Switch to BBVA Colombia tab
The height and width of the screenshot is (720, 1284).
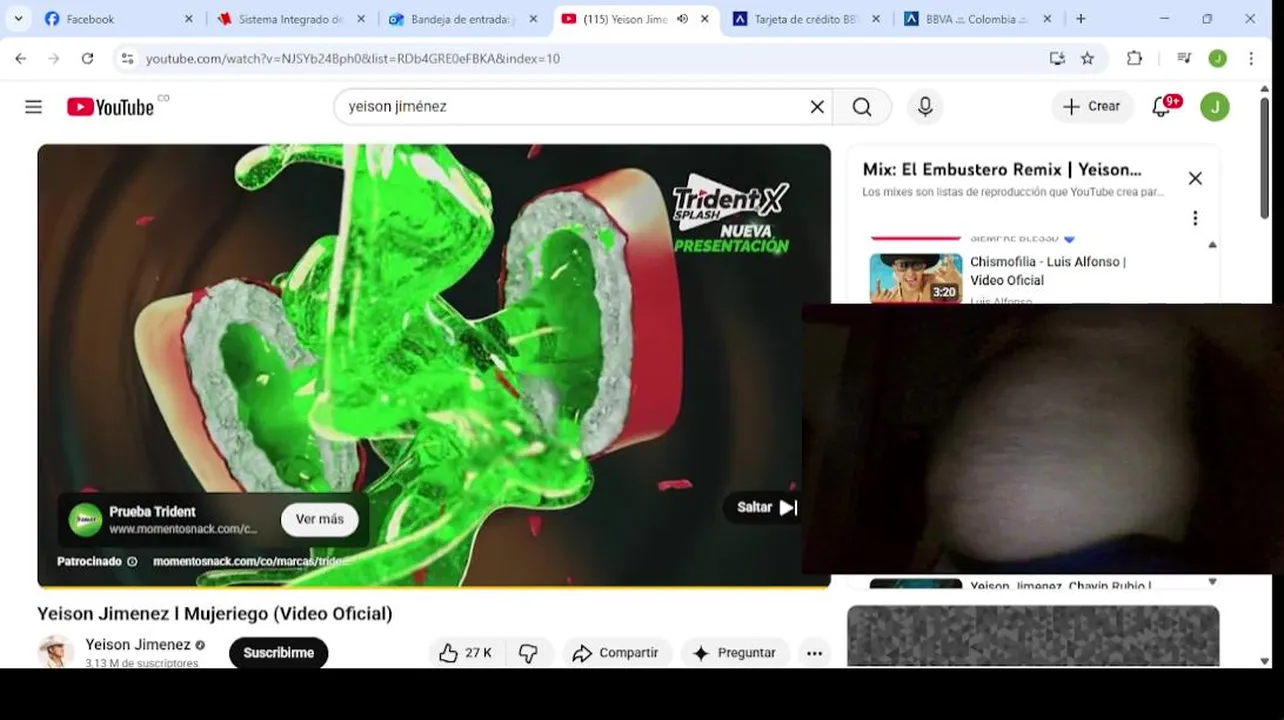click(x=977, y=19)
